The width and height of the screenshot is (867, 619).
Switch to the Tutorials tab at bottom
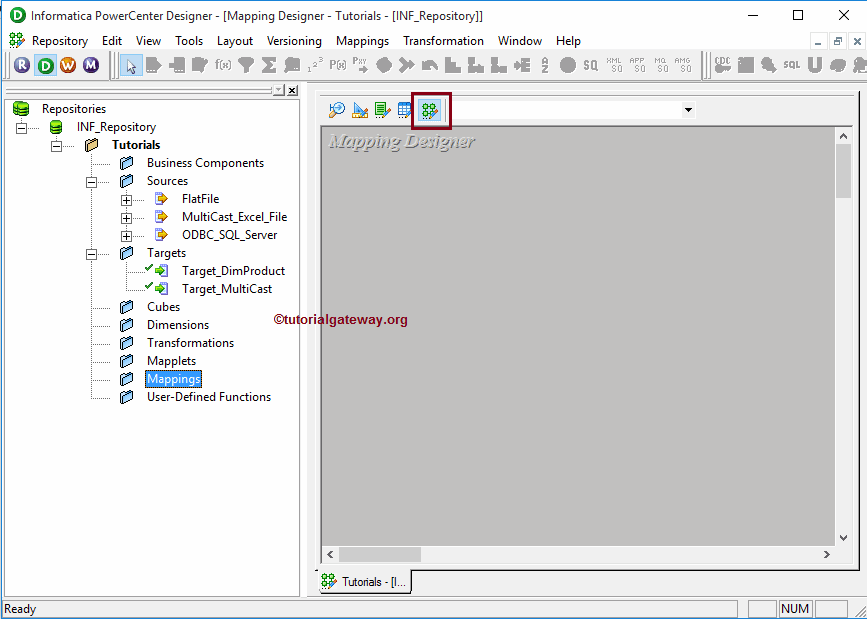pyautogui.click(x=364, y=581)
